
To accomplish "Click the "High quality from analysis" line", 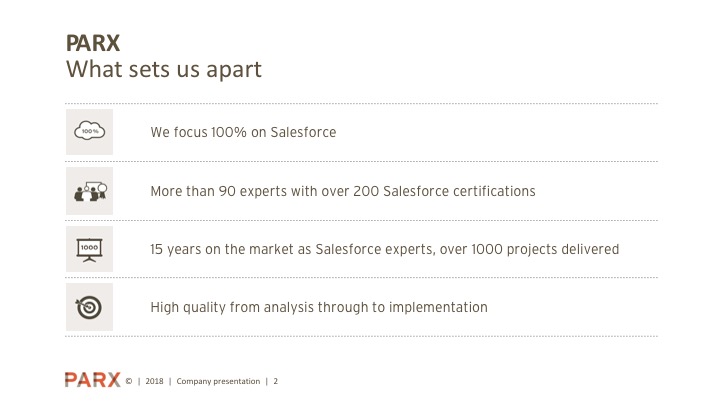I will coord(319,307).
